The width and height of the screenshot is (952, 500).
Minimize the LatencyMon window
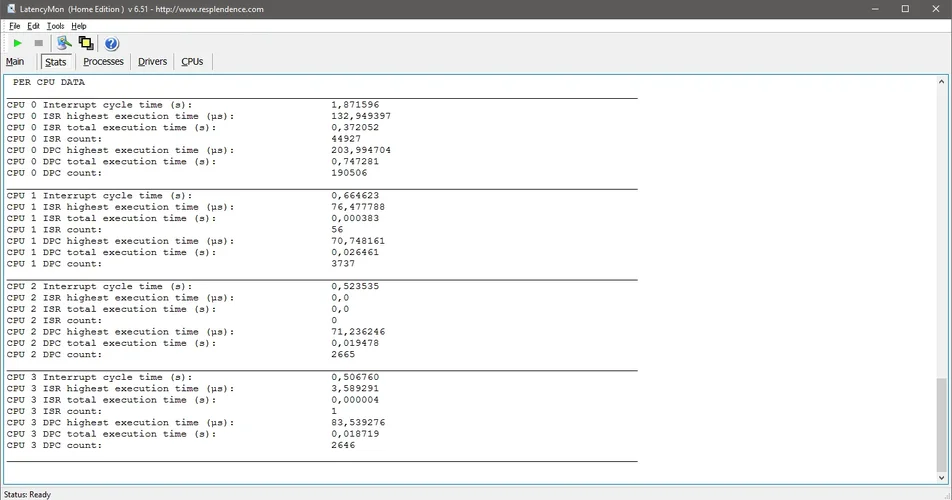pyautogui.click(x=875, y=8)
